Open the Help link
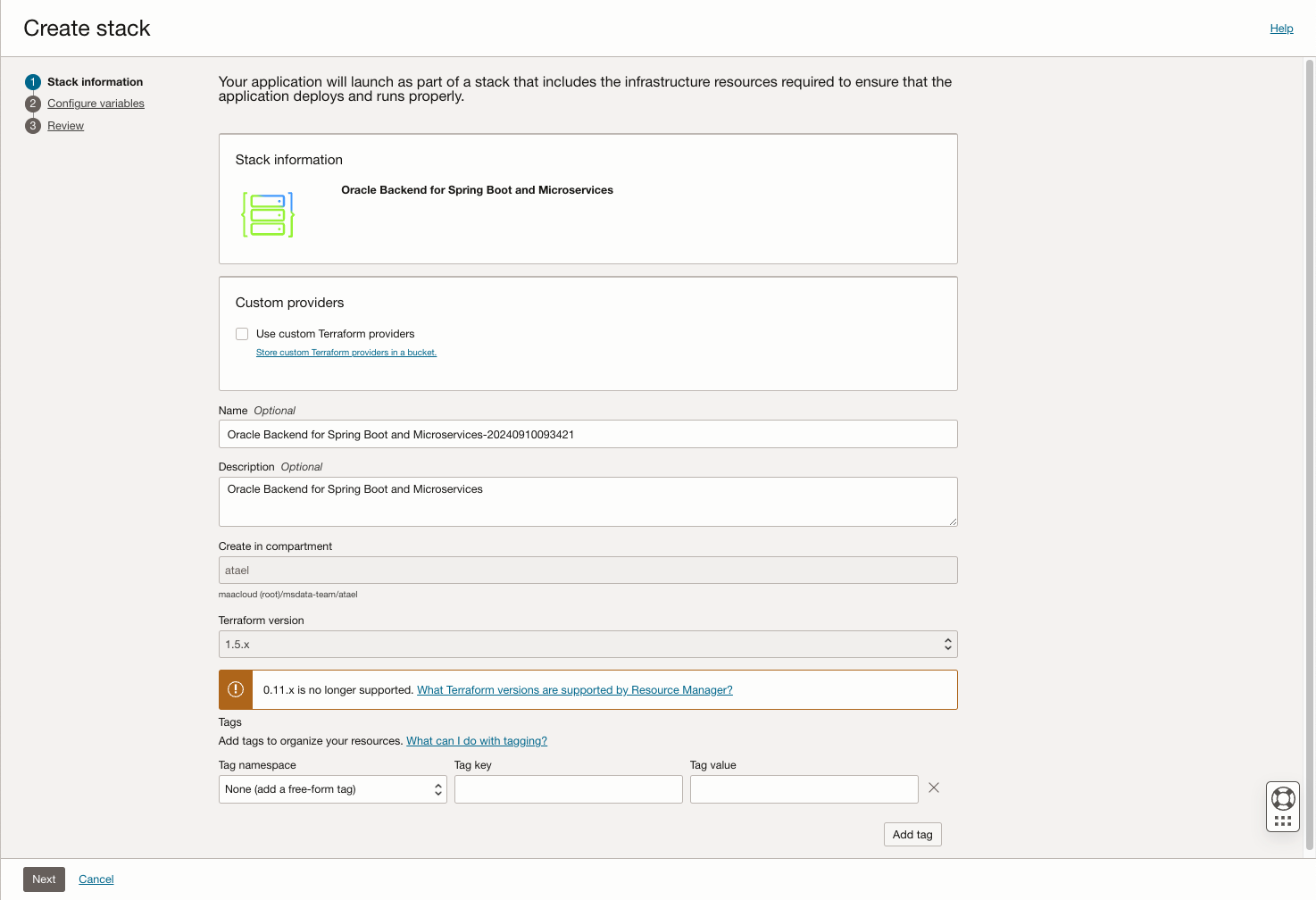Viewport: 1316px width, 900px height. [x=1281, y=29]
